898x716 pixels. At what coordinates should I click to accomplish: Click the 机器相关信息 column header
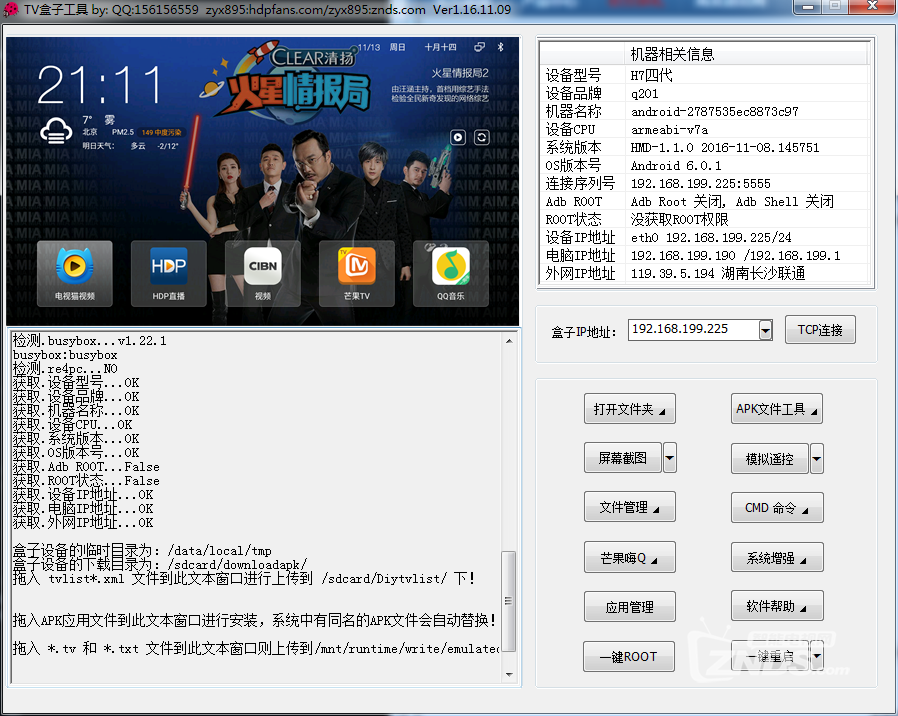click(x=746, y=54)
